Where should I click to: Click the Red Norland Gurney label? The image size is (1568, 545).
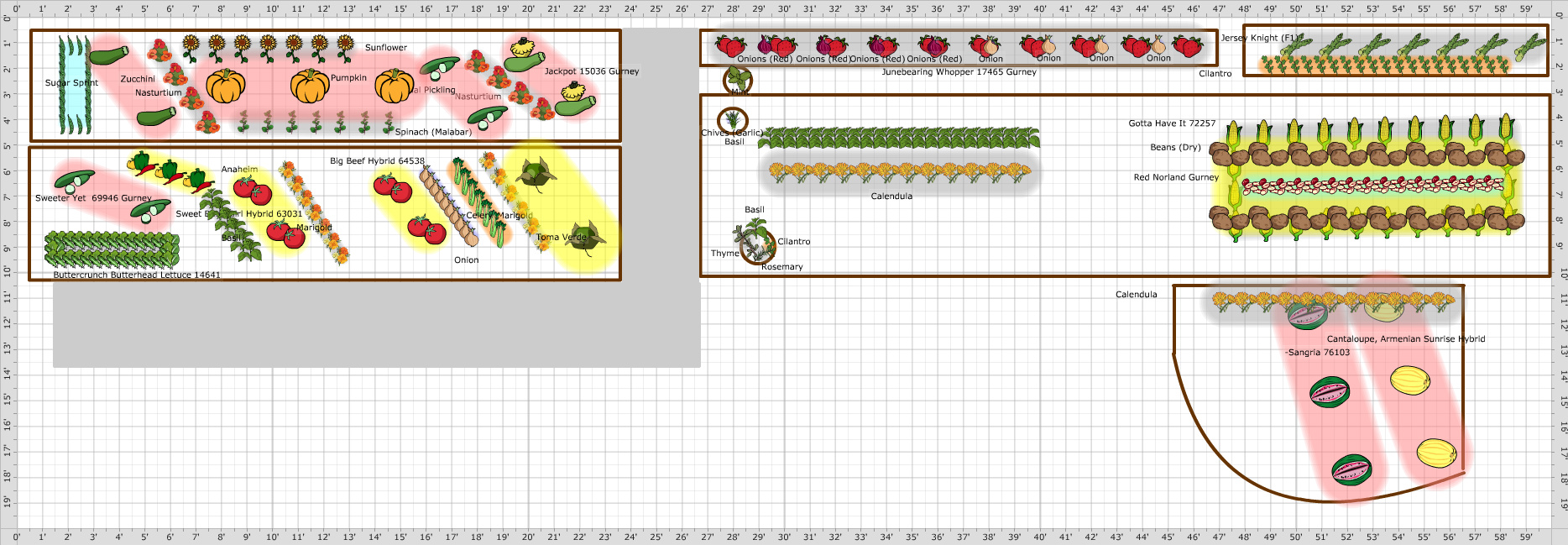point(1175,177)
